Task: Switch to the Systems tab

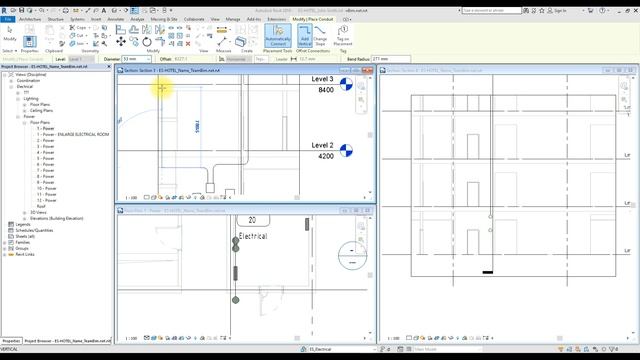Action: click(x=77, y=19)
